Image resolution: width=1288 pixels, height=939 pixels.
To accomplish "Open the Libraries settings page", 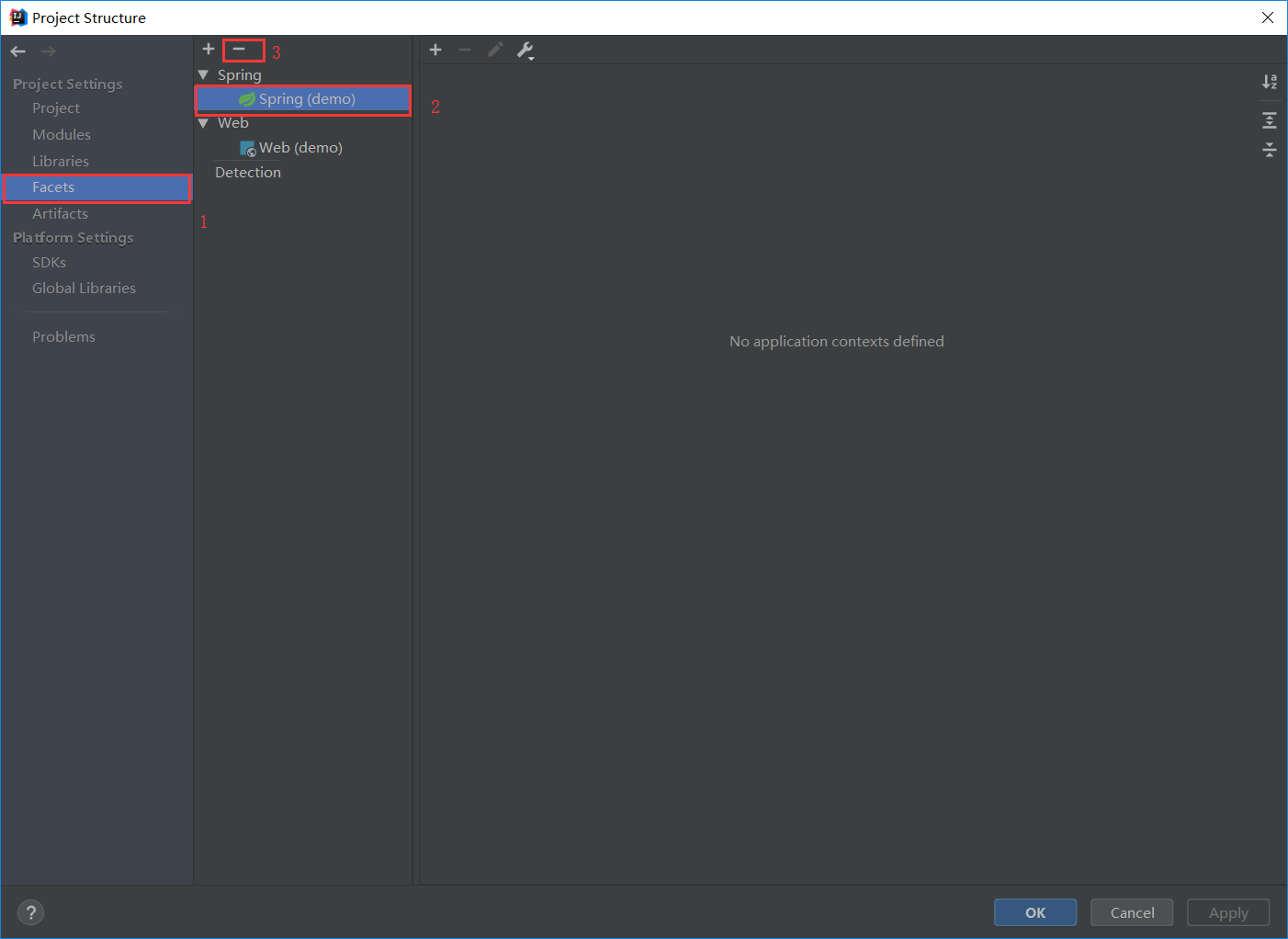I will tap(61, 161).
